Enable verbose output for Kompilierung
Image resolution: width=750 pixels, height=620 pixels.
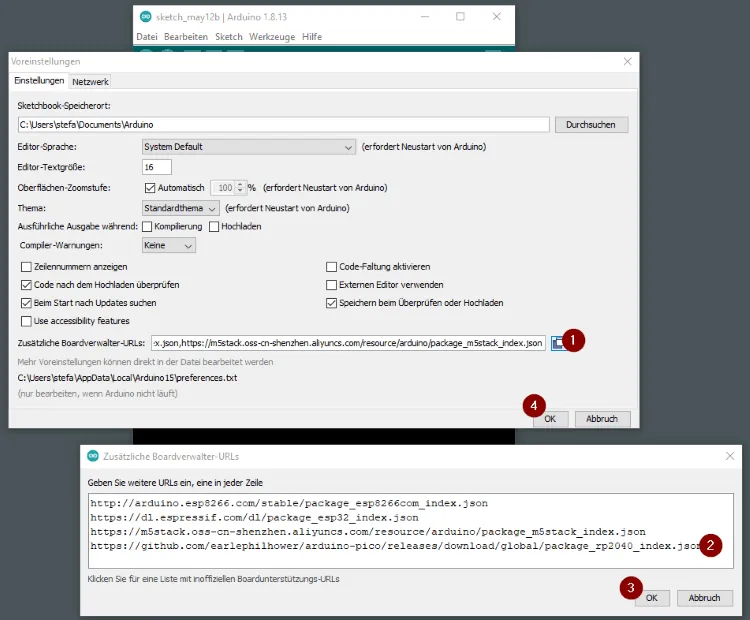(147, 227)
